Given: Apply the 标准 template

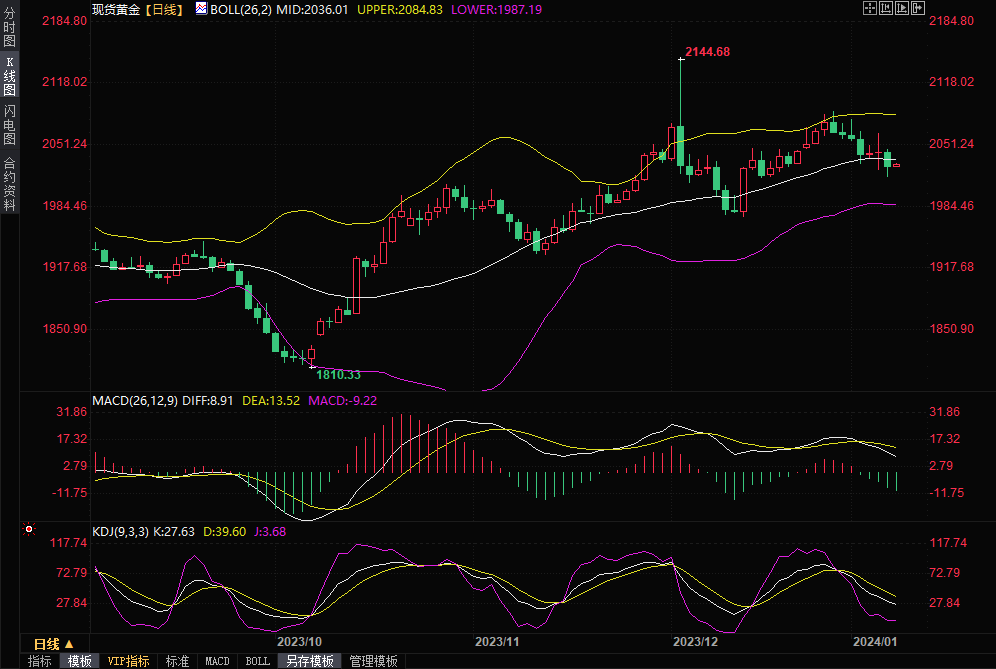Looking at the screenshot, I should click(x=177, y=661).
